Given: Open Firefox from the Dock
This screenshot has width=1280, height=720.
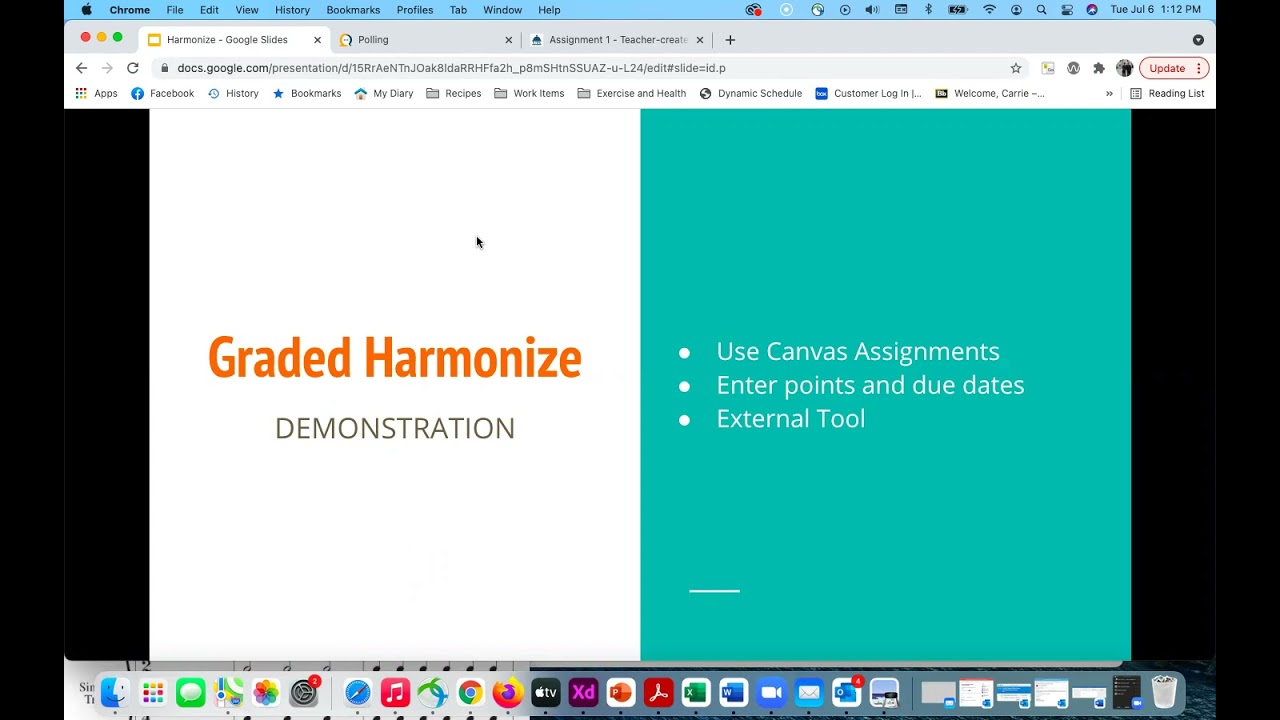Looking at the screenshot, I should coord(508,692).
